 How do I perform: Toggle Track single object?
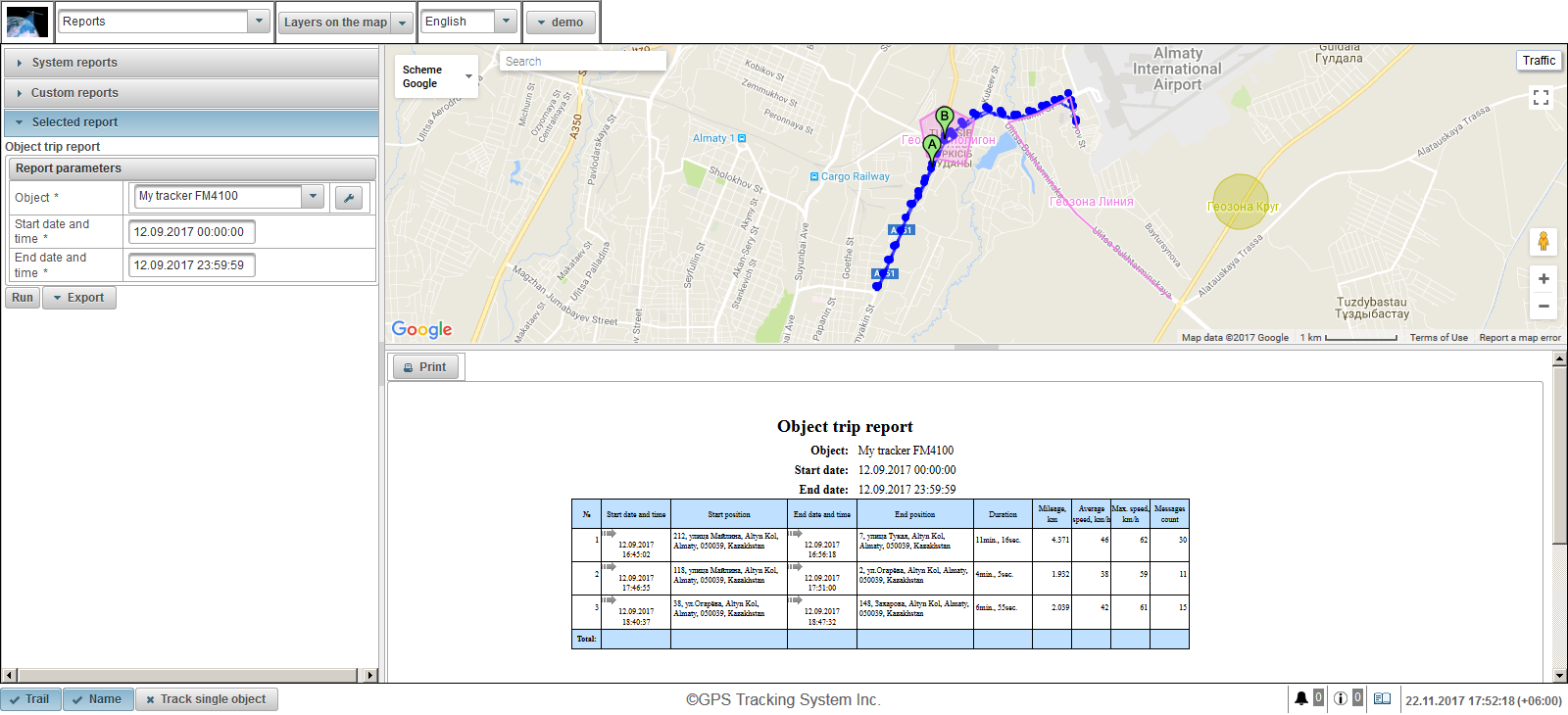coord(207,699)
